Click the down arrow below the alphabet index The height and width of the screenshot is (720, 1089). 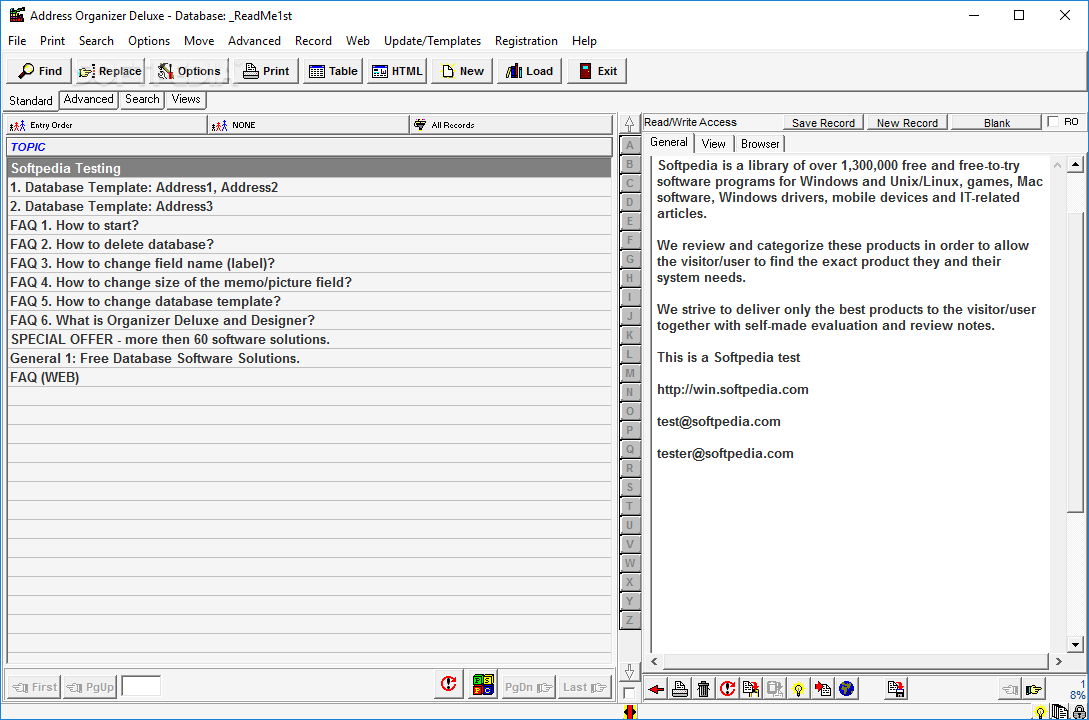tap(629, 671)
